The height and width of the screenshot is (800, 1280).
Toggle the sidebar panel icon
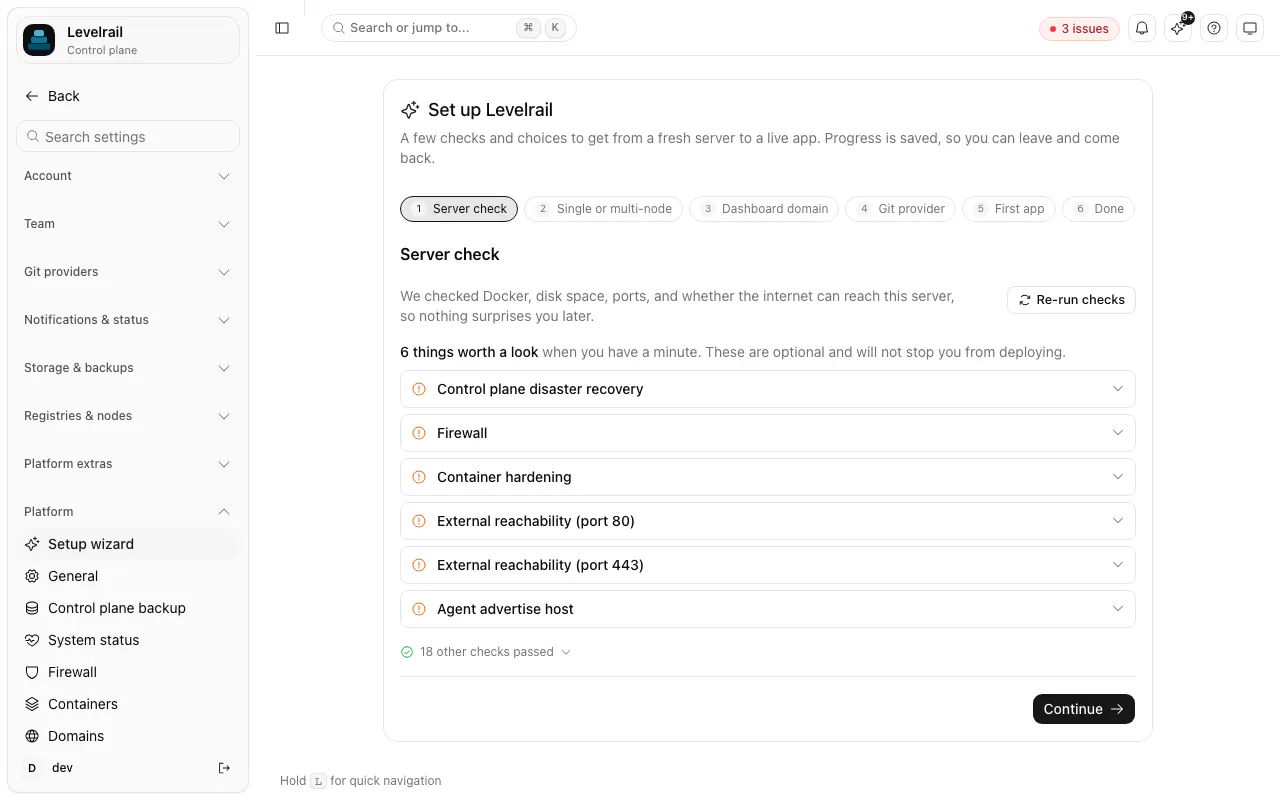click(x=282, y=28)
